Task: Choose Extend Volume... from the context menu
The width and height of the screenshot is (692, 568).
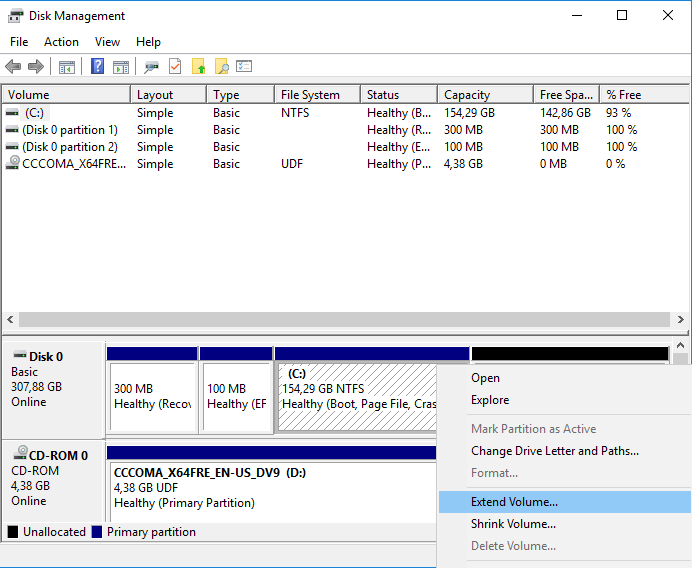Action: click(x=514, y=502)
